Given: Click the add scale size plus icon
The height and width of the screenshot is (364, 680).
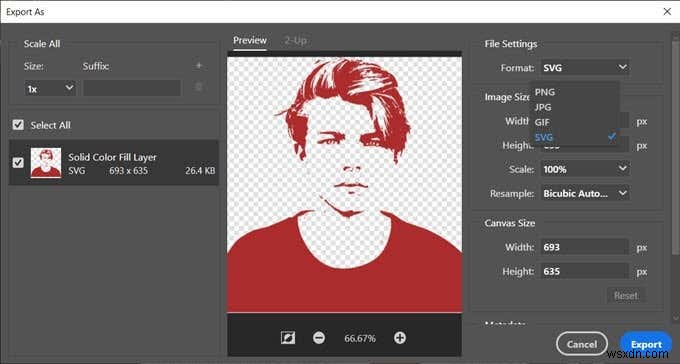Looking at the screenshot, I should pyautogui.click(x=199, y=66).
